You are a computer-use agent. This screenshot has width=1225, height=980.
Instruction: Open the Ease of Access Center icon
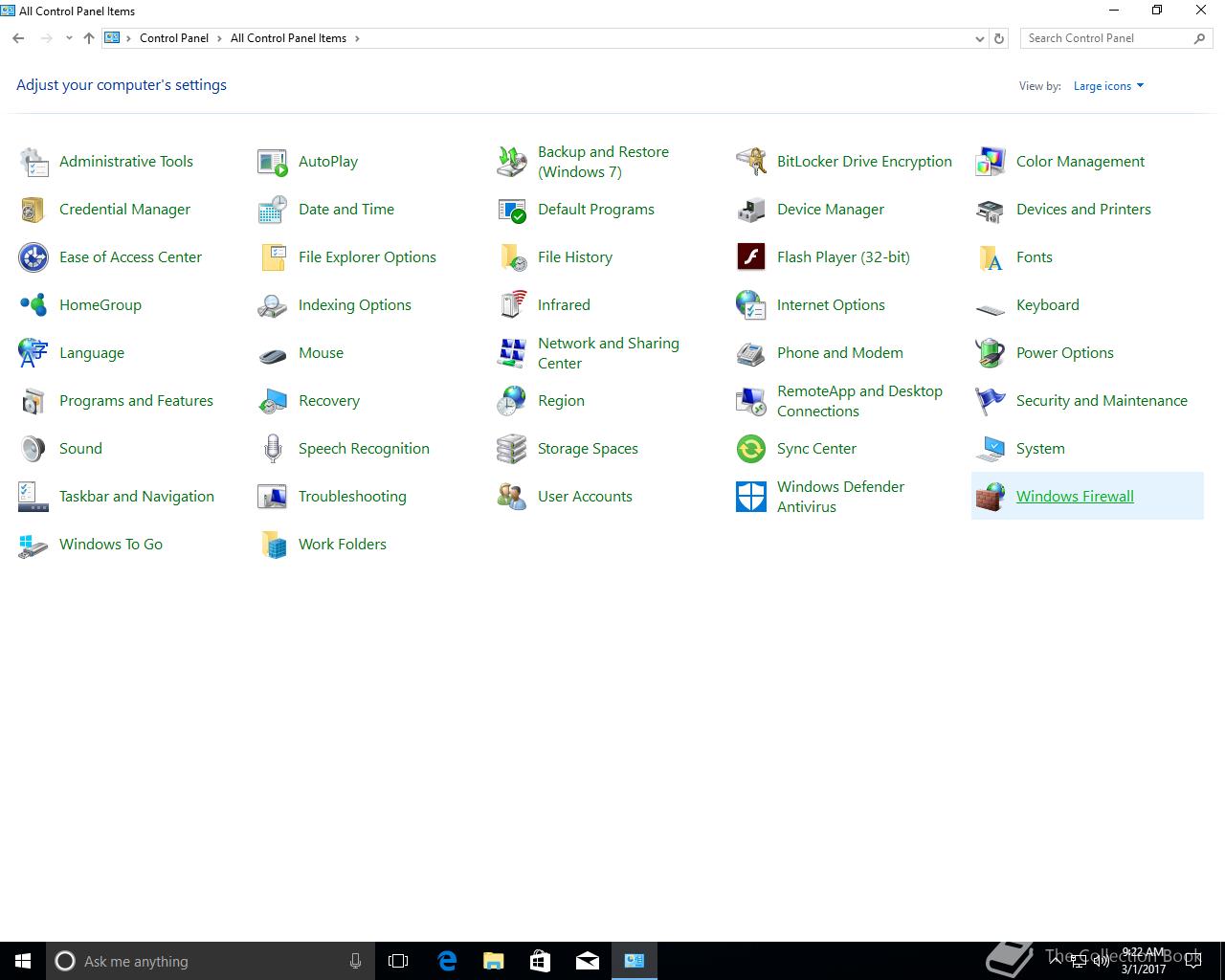(33, 257)
